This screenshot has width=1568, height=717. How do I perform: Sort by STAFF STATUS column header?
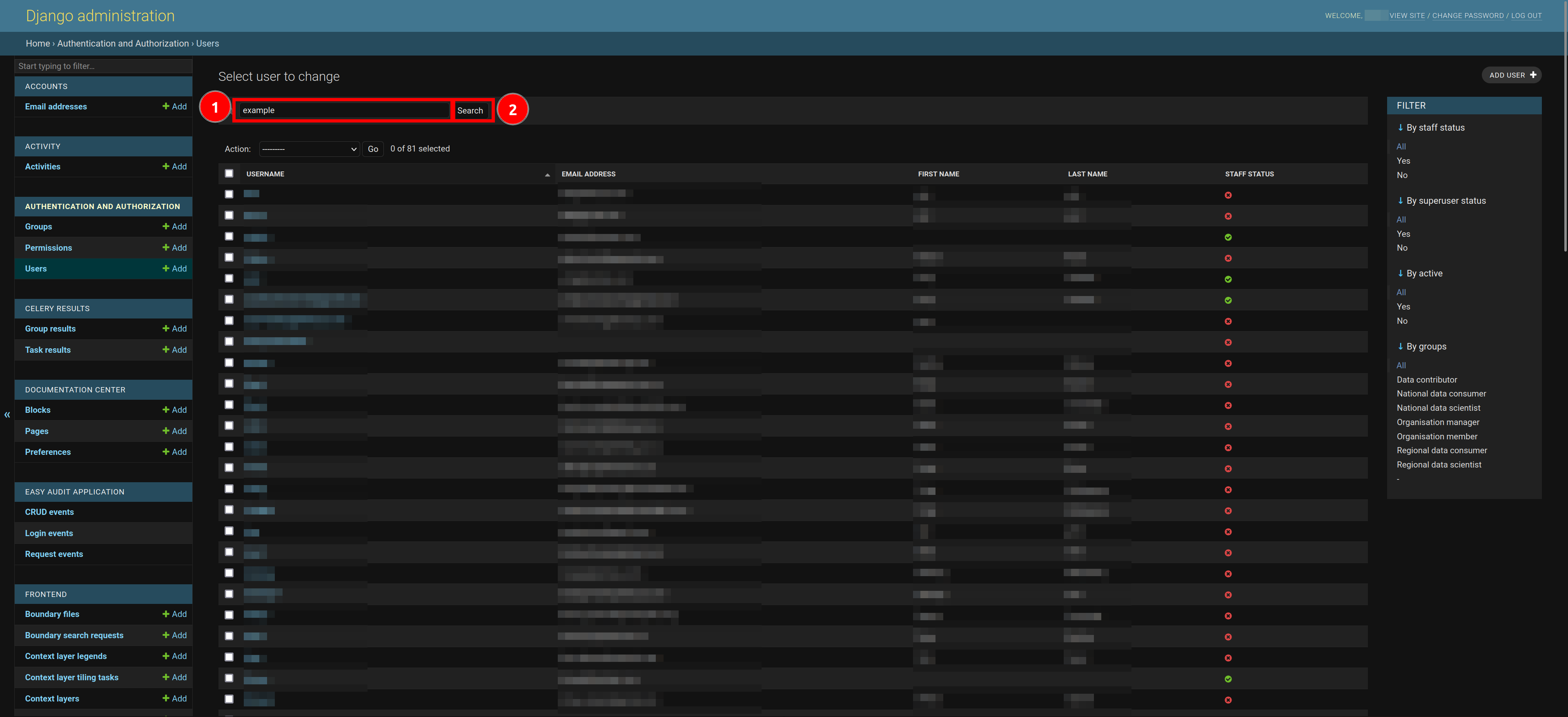[x=1249, y=174]
